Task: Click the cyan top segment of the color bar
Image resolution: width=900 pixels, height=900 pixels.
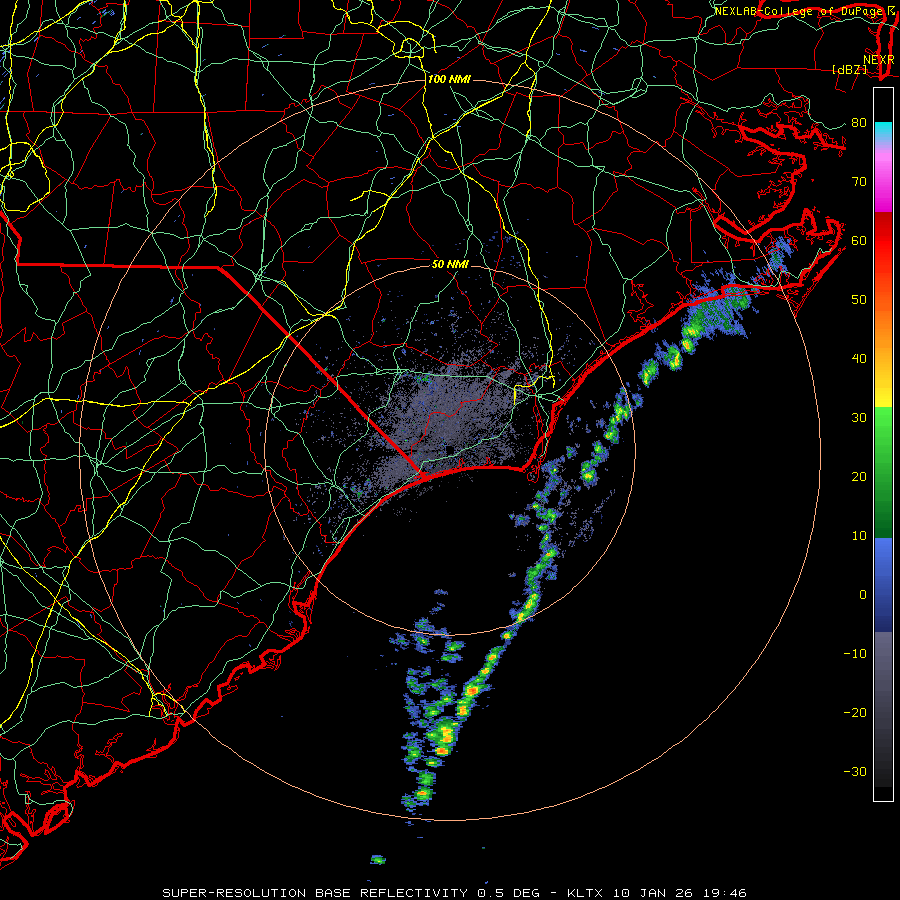Action: coord(883,132)
